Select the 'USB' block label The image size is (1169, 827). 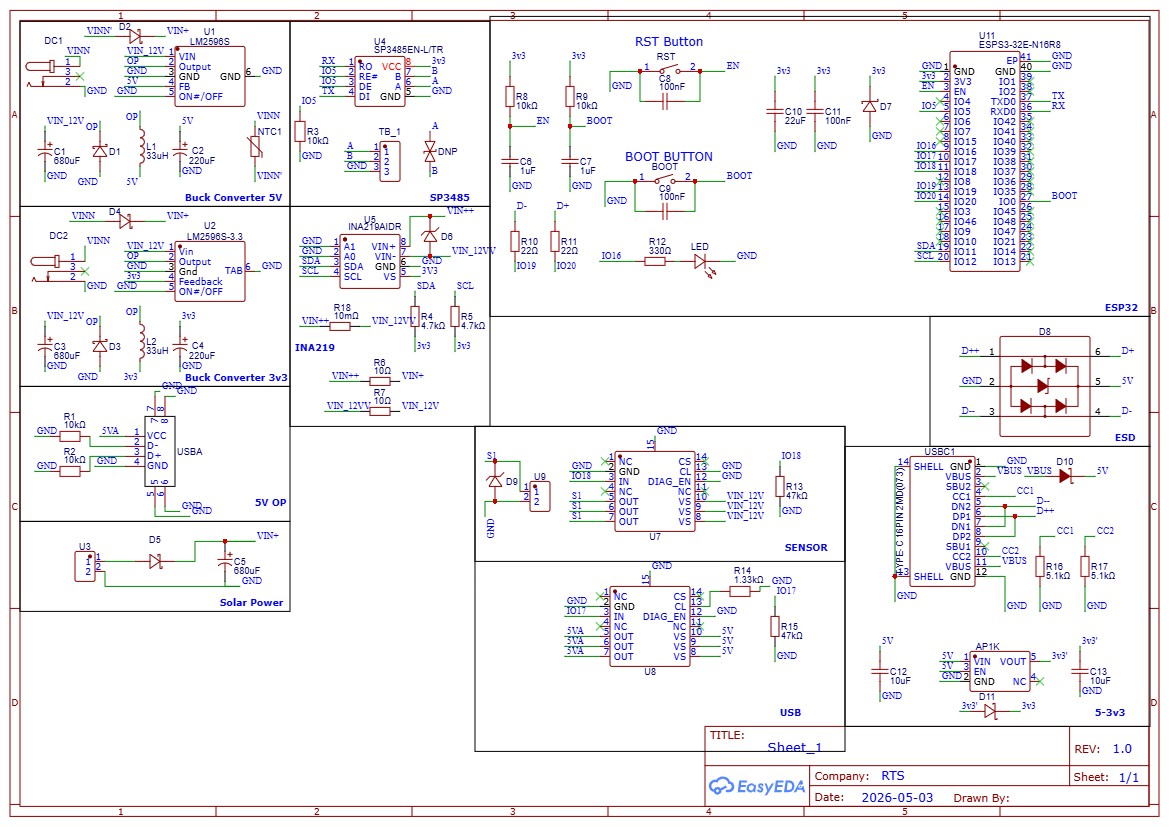[x=790, y=712]
